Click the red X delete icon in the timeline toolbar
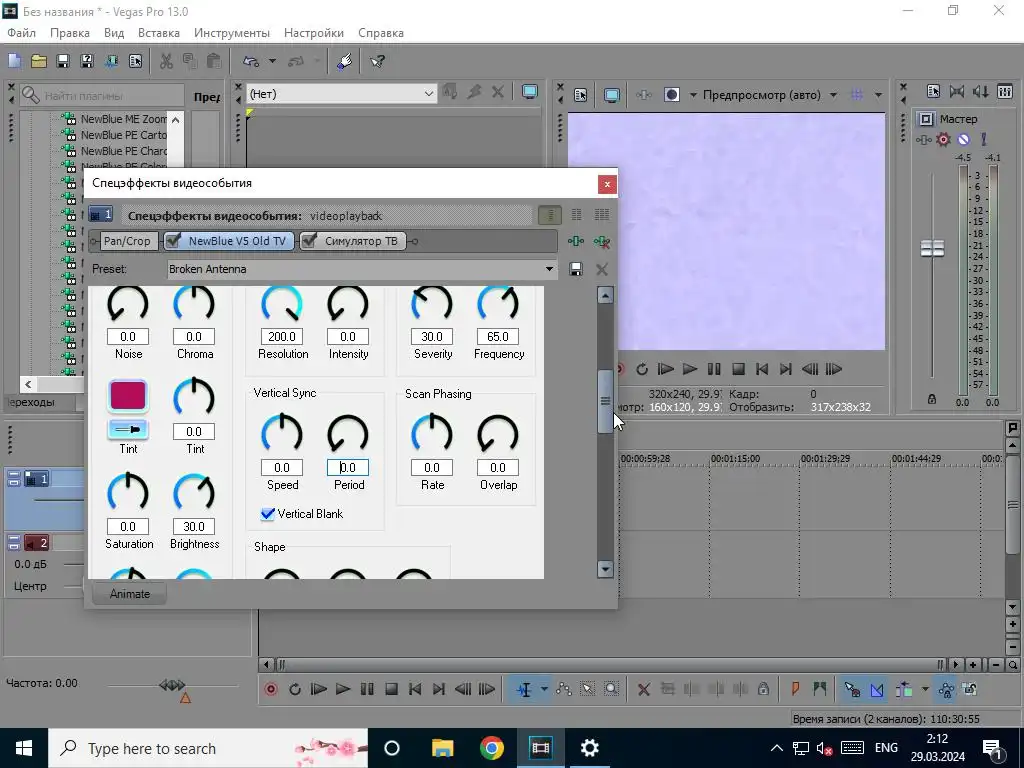Viewport: 1024px width, 768px height. tap(643, 689)
